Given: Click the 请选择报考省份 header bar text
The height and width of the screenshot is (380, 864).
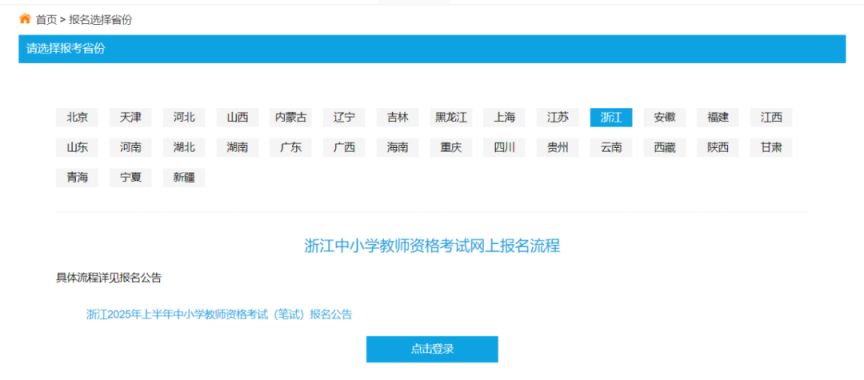Looking at the screenshot, I should point(66,48).
